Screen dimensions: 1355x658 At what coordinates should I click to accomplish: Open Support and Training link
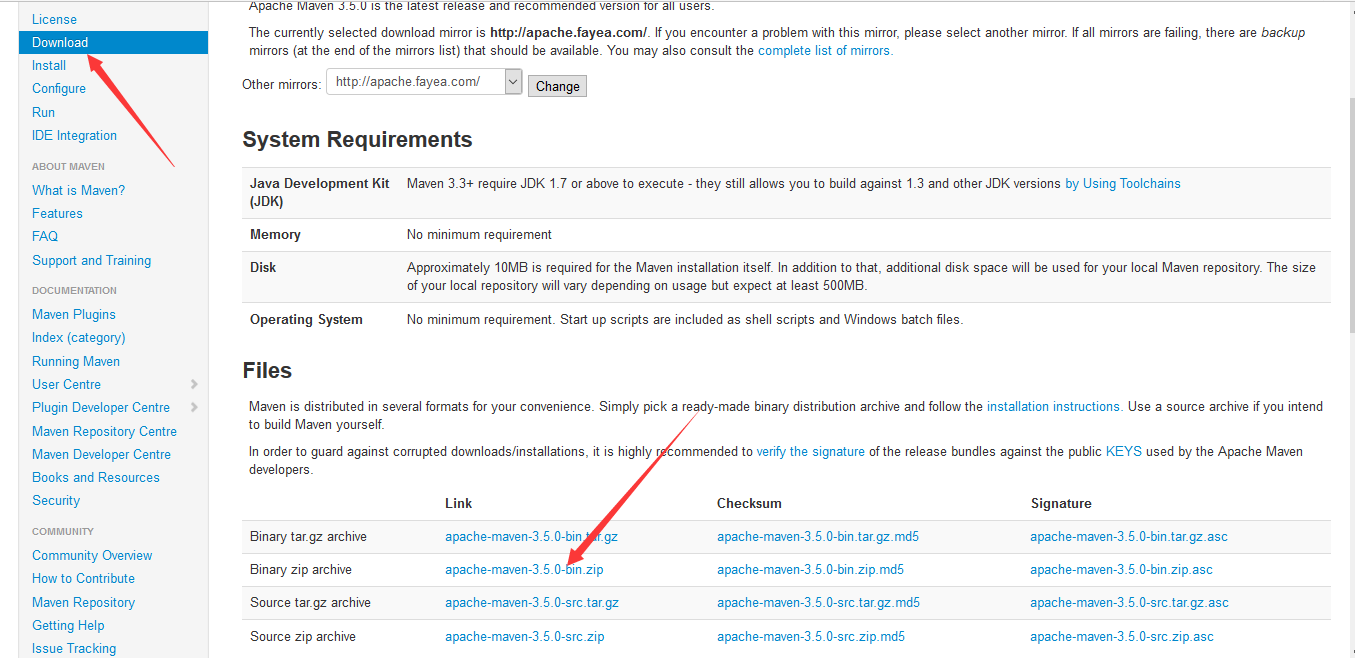91,260
